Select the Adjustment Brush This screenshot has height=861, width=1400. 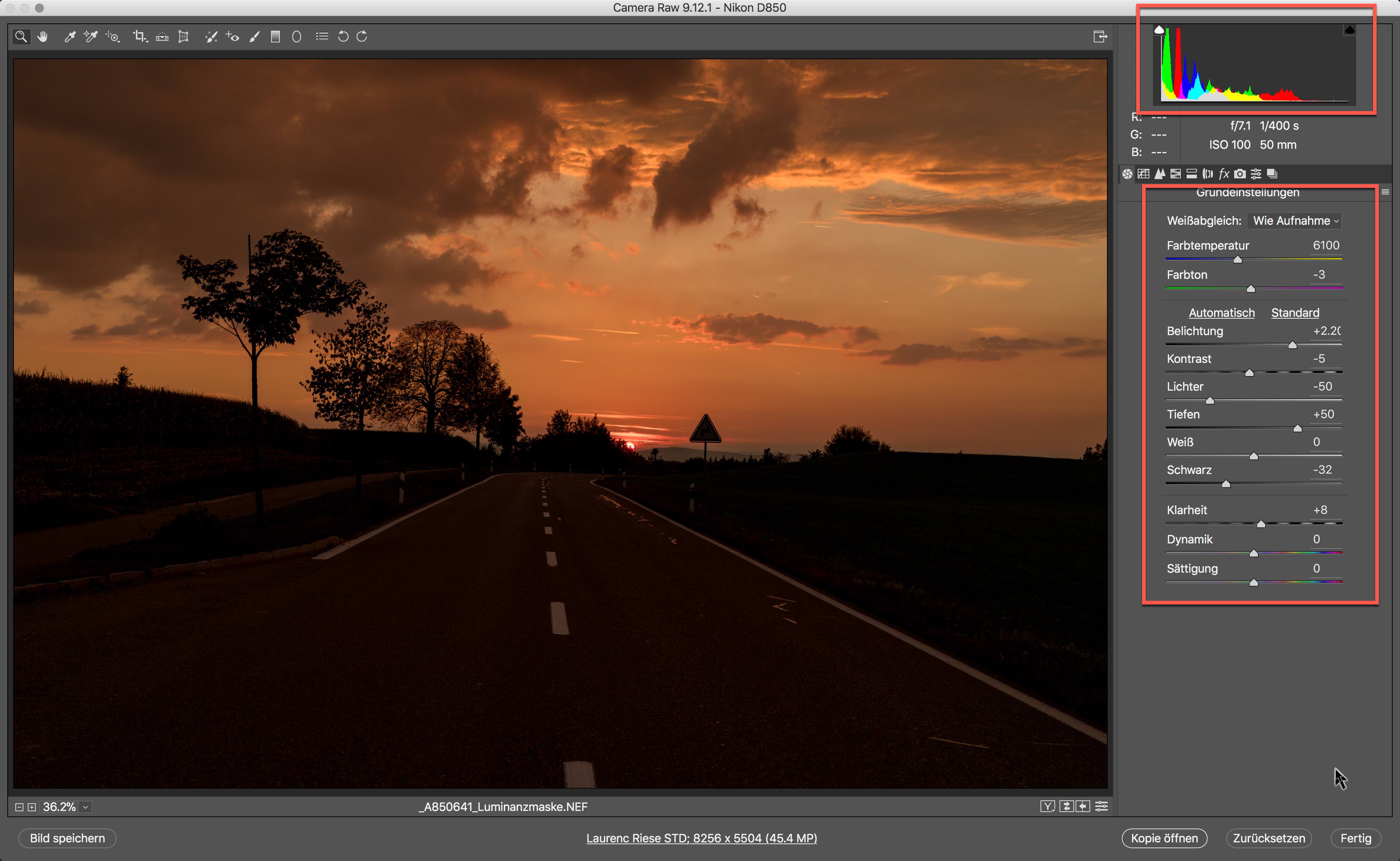pyautogui.click(x=254, y=37)
